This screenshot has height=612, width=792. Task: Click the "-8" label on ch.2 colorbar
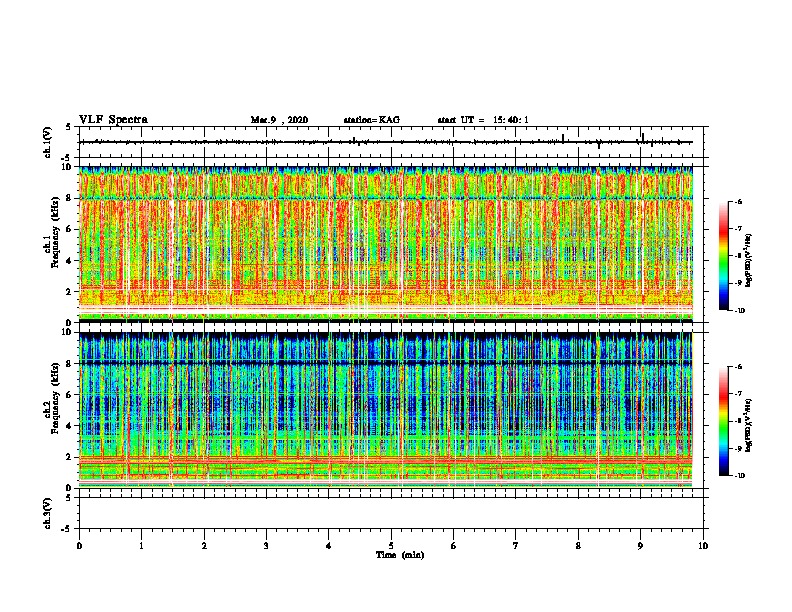pos(737,421)
